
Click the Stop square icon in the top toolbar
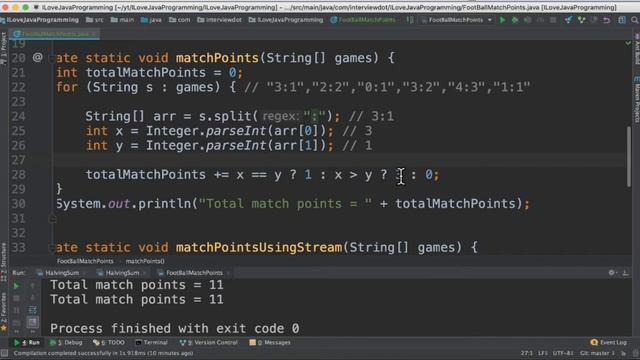coord(553,20)
